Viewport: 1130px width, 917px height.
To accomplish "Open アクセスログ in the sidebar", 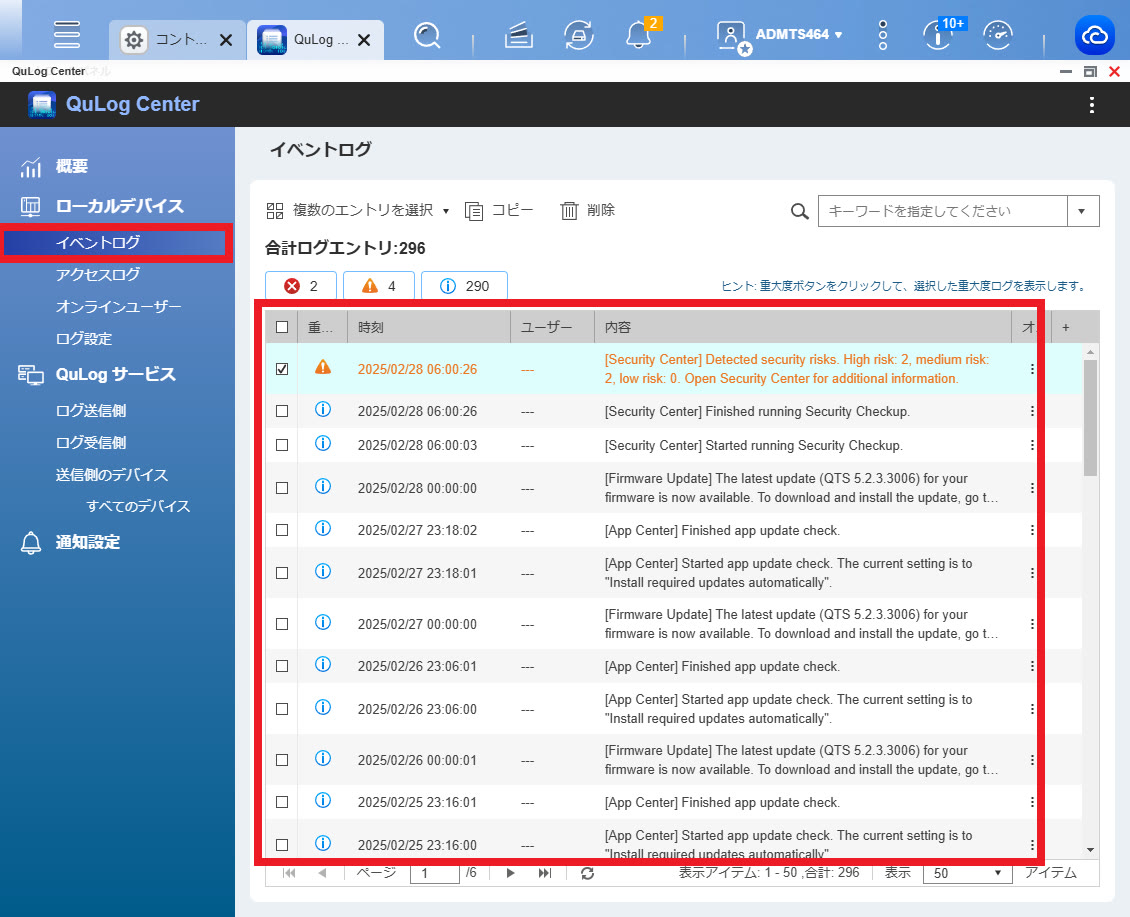I will coord(98,275).
